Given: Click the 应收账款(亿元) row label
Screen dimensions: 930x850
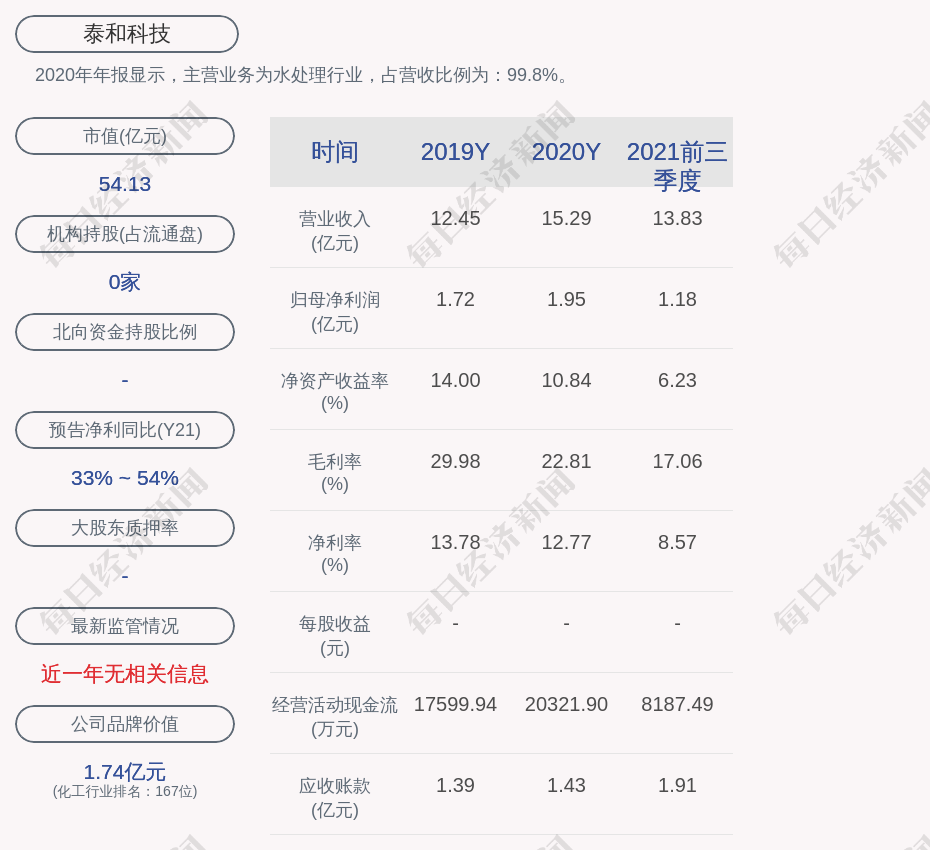Looking at the screenshot, I should (335, 798).
